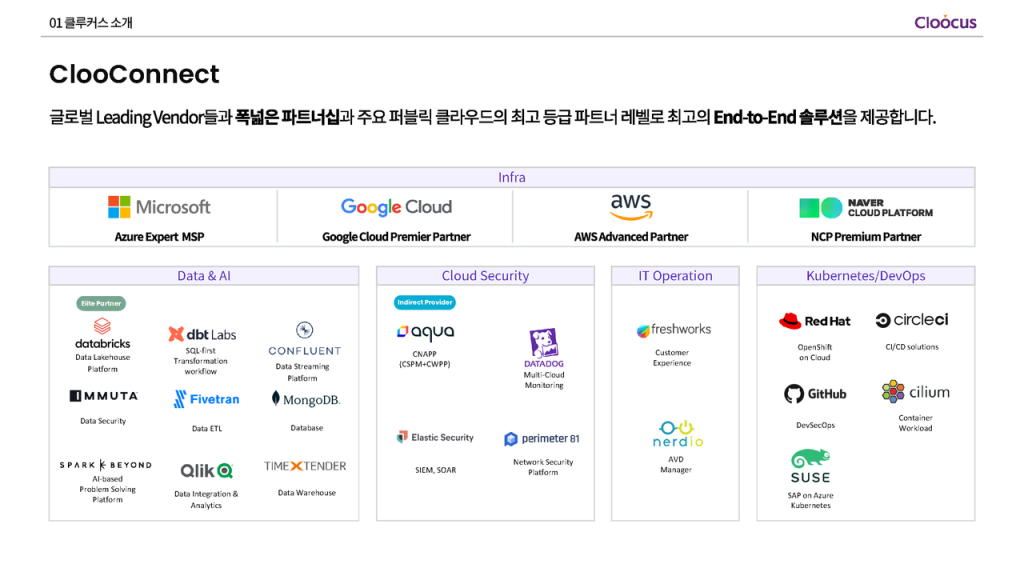This screenshot has width=1024, height=576.
Task: Click the 'OpenShift on Cloud' caption
Action: [x=815, y=353]
